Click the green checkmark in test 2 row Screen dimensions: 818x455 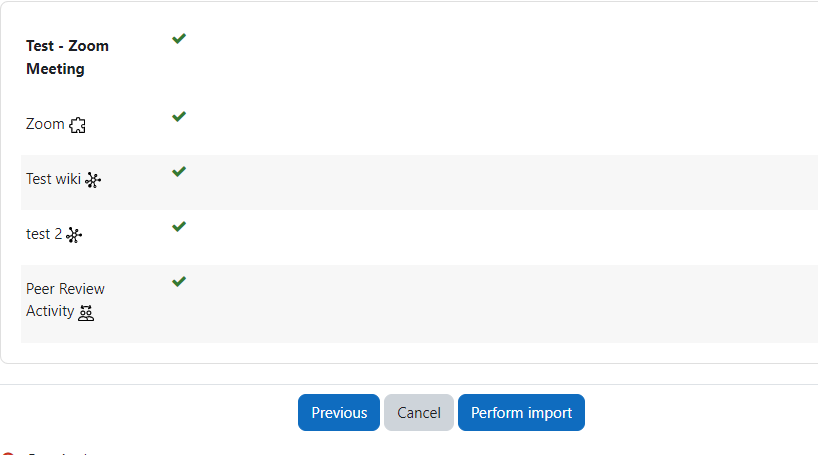point(179,226)
